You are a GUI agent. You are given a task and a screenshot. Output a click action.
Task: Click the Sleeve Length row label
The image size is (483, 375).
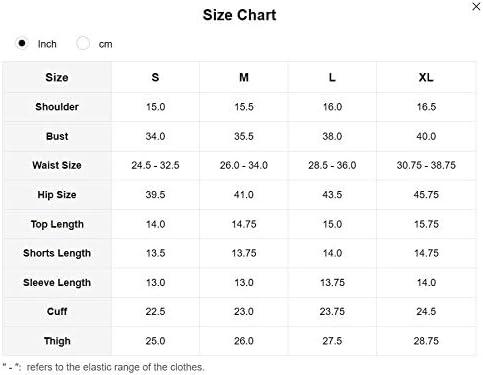[x=57, y=283]
